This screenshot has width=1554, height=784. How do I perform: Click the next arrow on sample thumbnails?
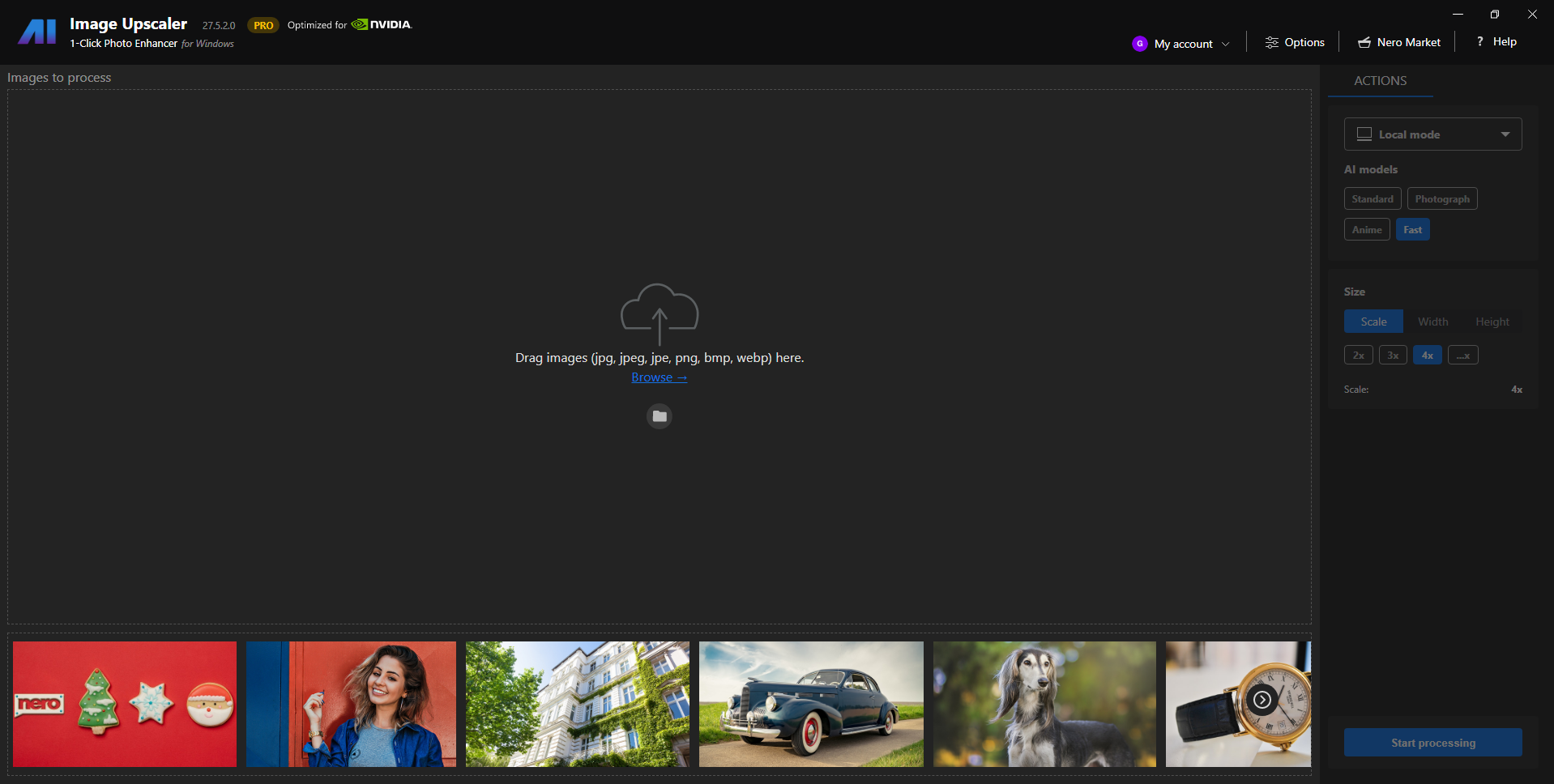[1262, 700]
